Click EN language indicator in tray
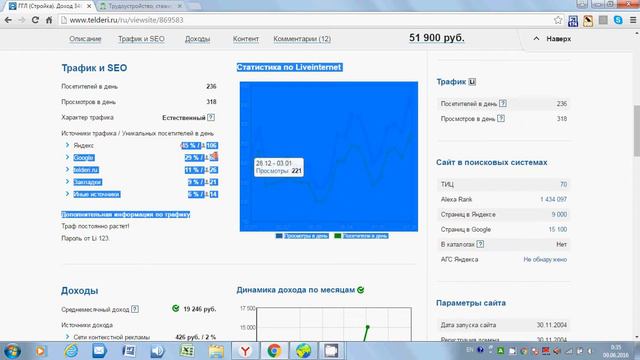This screenshot has width=640, height=360. pos(470,350)
